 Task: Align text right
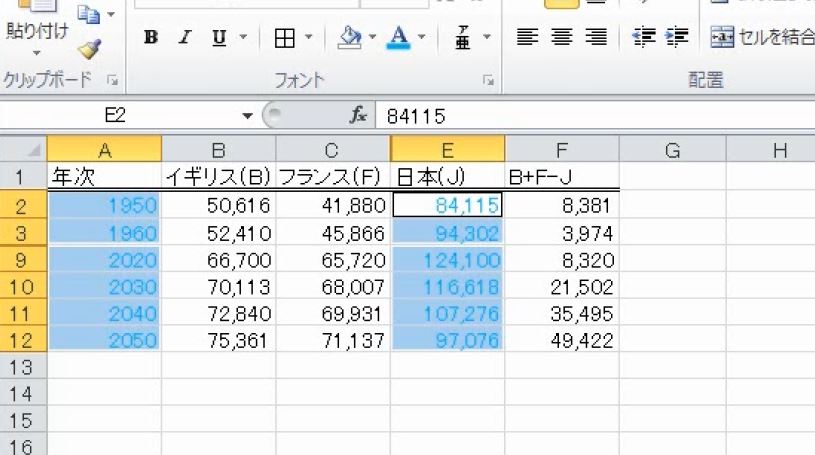click(x=596, y=36)
